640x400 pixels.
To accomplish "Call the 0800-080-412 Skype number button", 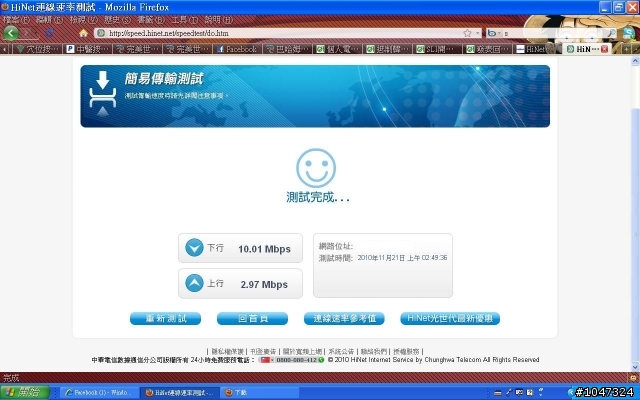I will pyautogui.click(x=291, y=360).
